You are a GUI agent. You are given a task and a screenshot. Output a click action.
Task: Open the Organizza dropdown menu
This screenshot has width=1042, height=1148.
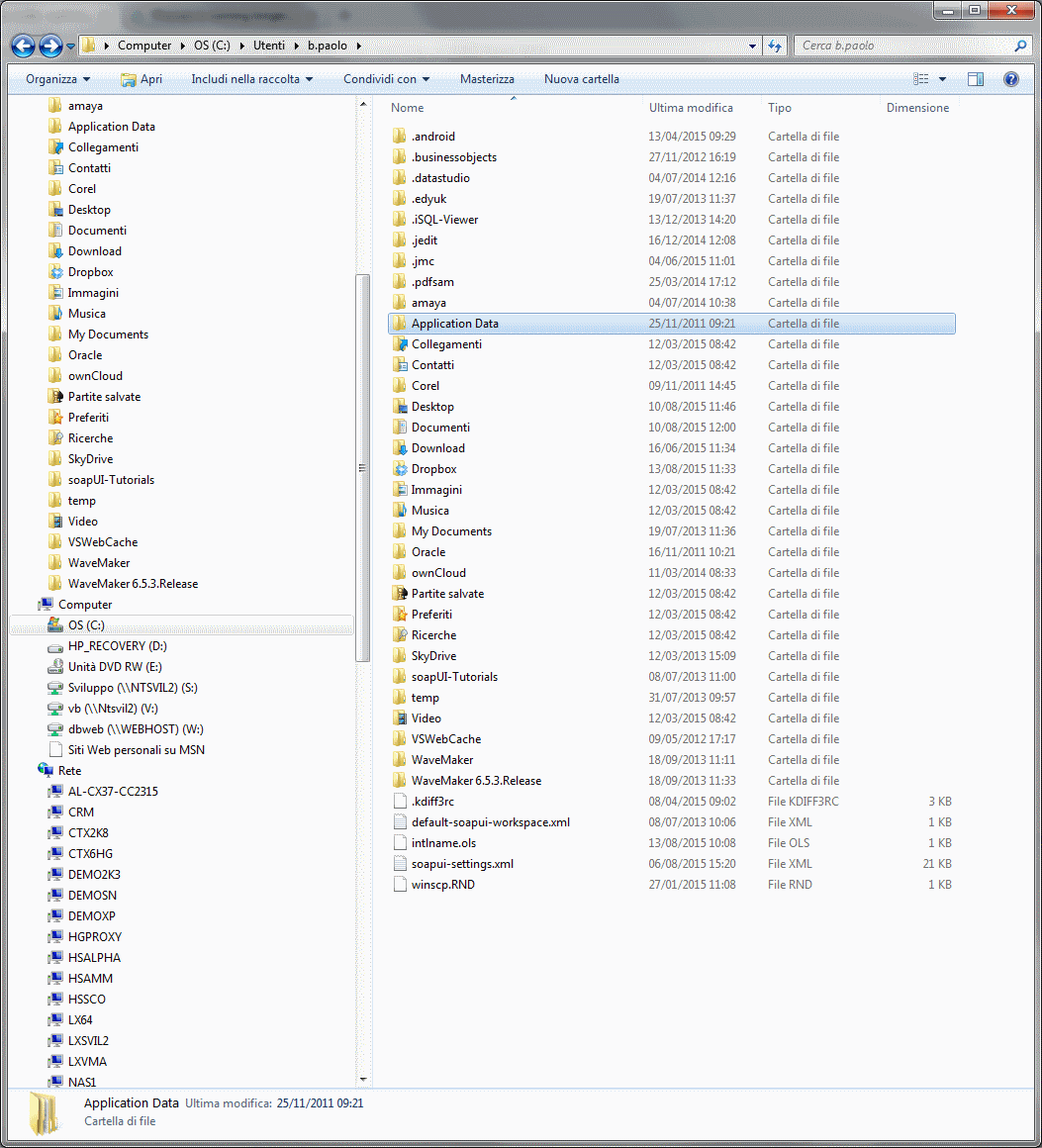coord(57,79)
